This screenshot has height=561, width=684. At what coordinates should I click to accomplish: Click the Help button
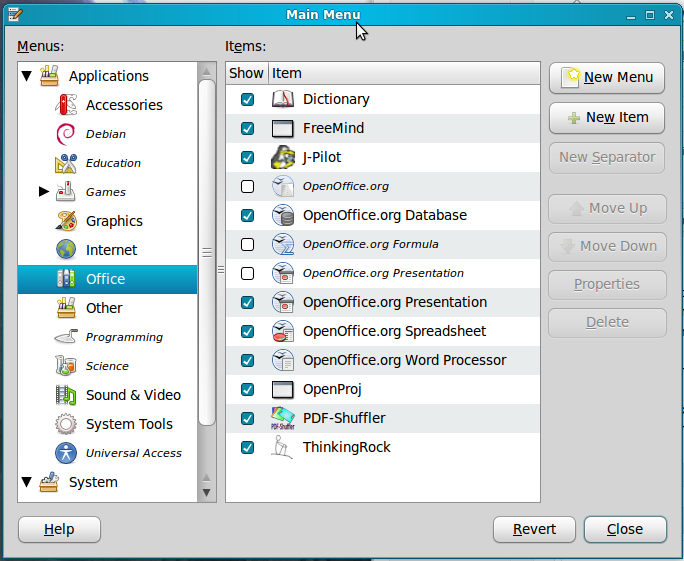point(59,530)
